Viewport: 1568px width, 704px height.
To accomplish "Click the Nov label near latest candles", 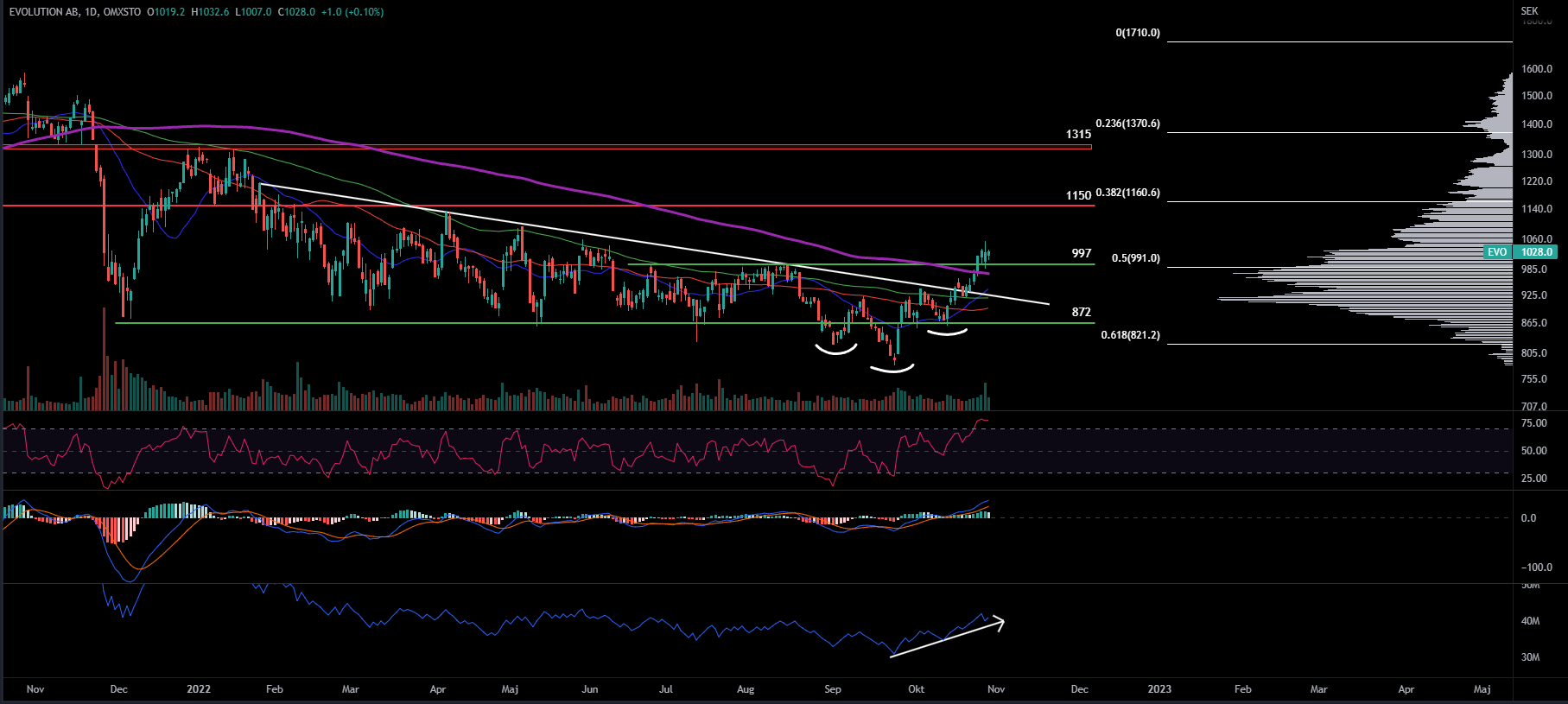I will [x=995, y=689].
